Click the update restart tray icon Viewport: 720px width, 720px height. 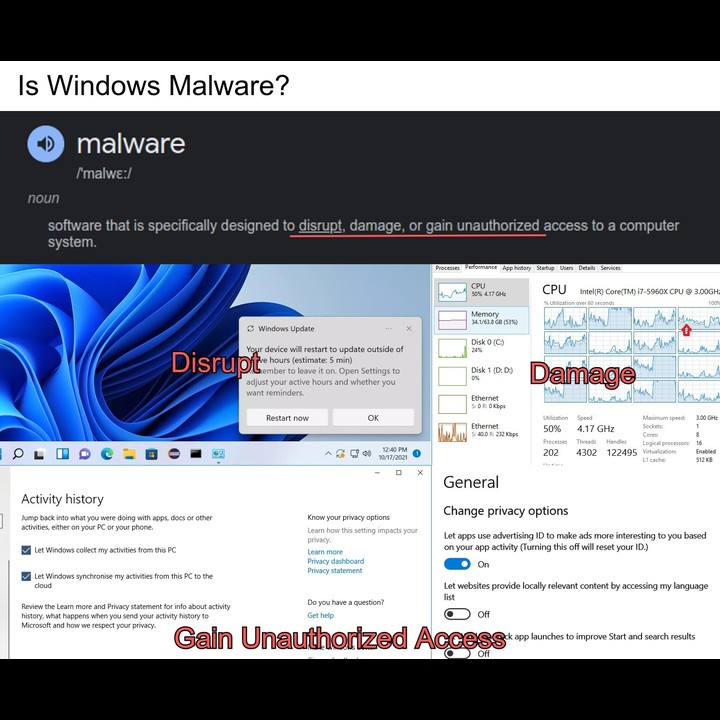[340, 454]
